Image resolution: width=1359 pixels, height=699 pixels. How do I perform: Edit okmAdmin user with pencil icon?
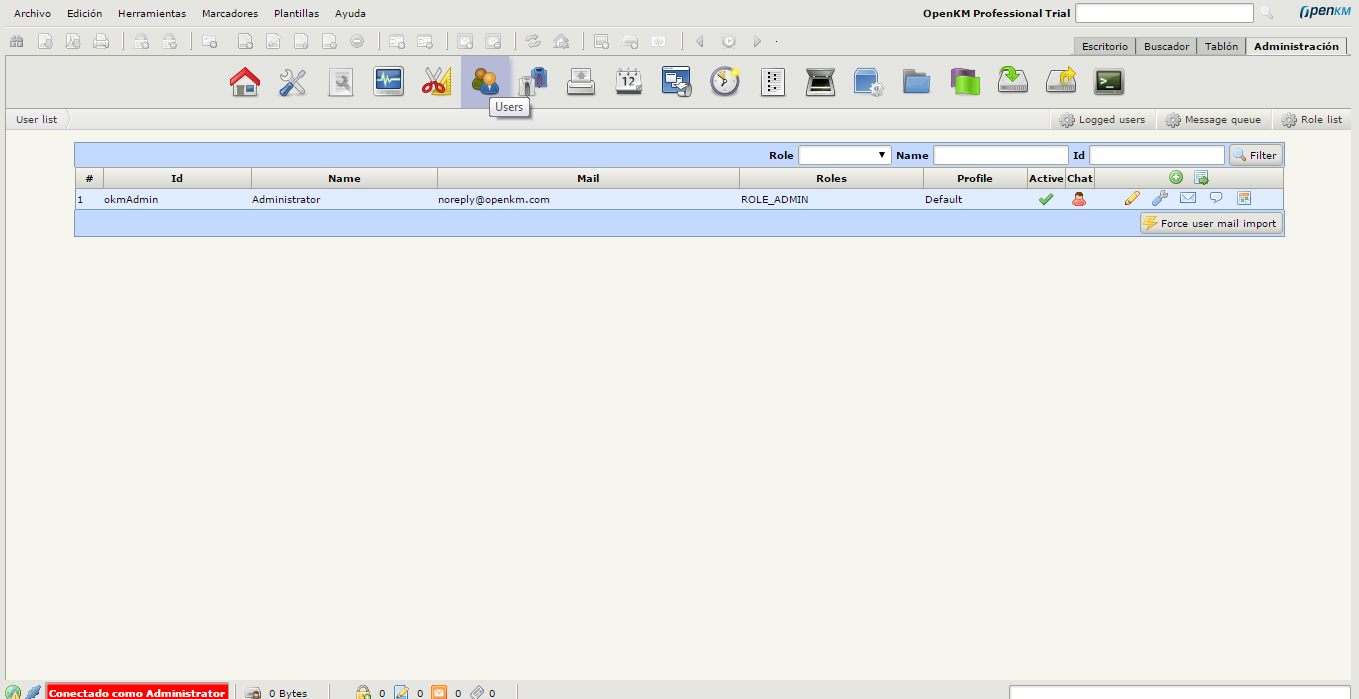coord(1132,199)
